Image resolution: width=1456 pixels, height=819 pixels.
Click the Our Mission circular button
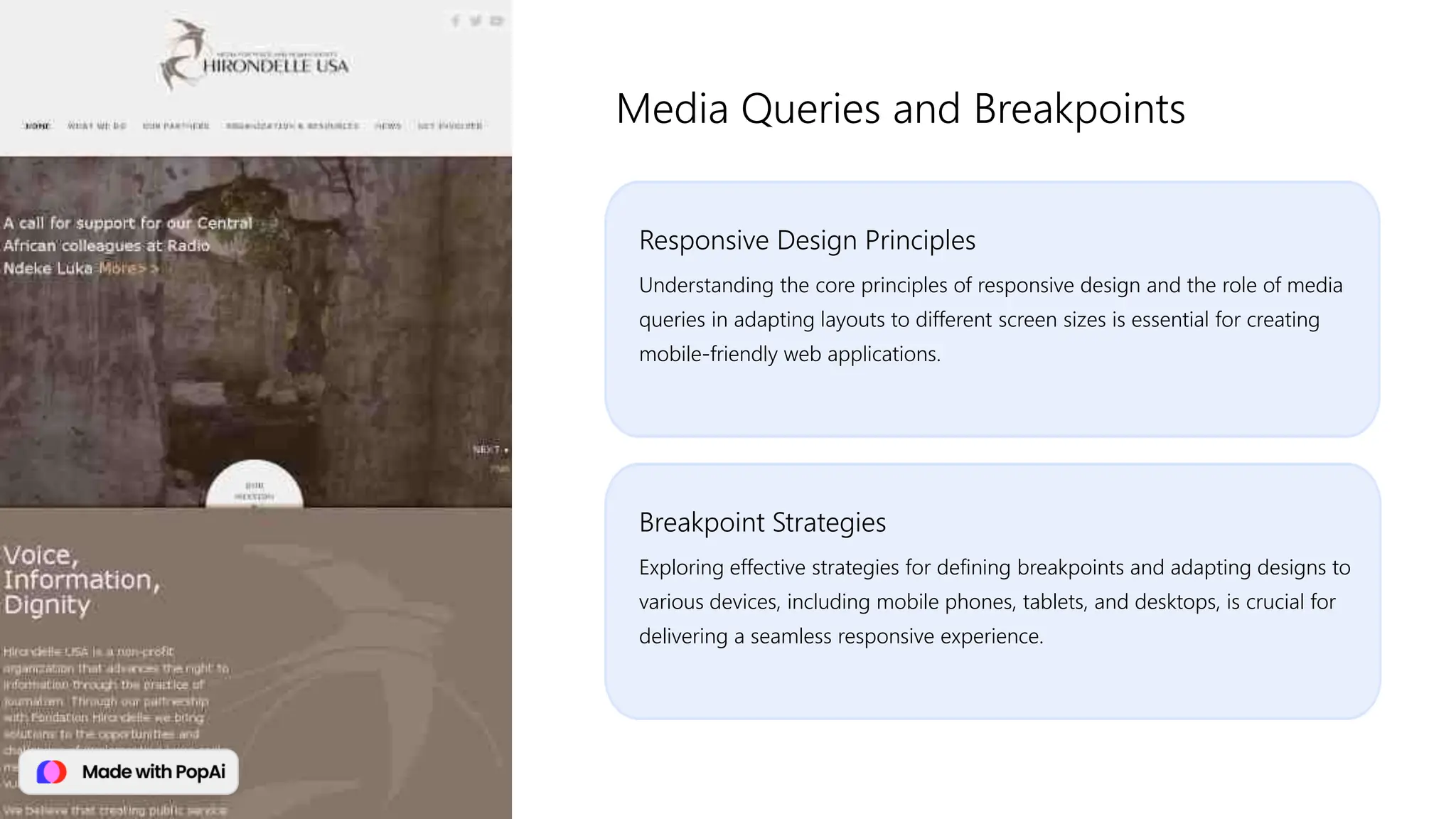click(255, 489)
